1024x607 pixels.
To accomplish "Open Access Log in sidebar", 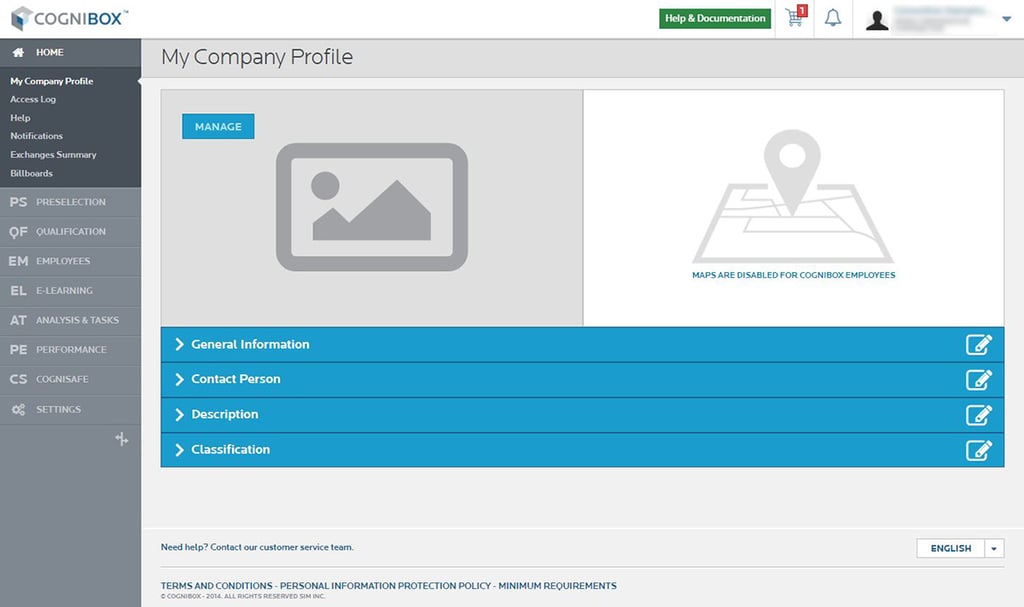I will point(33,99).
